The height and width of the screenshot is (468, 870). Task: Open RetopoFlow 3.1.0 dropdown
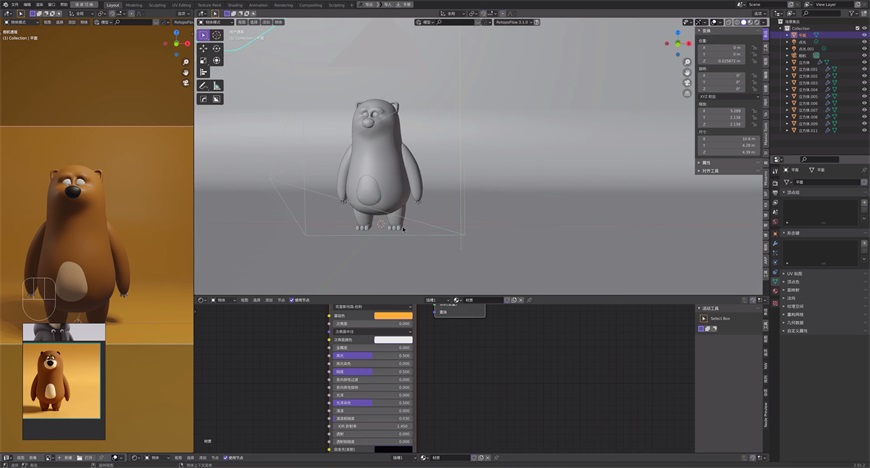pyautogui.click(x=514, y=22)
